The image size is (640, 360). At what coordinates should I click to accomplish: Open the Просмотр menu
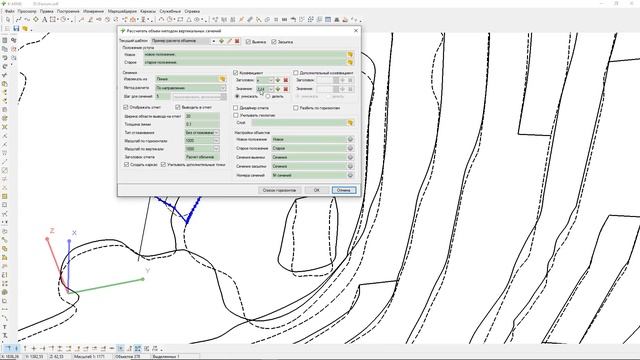[27, 11]
